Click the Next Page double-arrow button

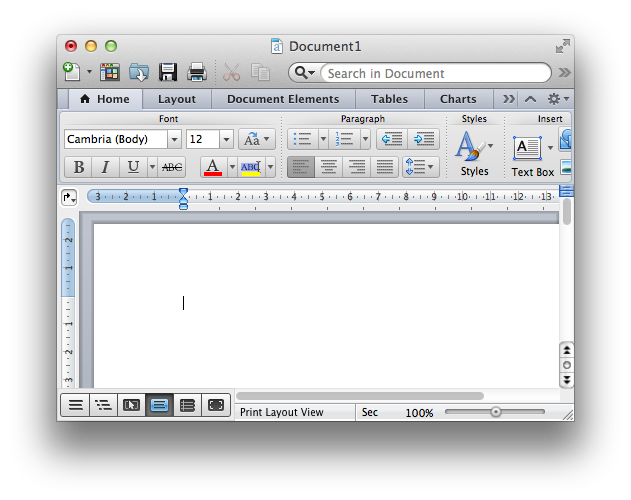567,380
